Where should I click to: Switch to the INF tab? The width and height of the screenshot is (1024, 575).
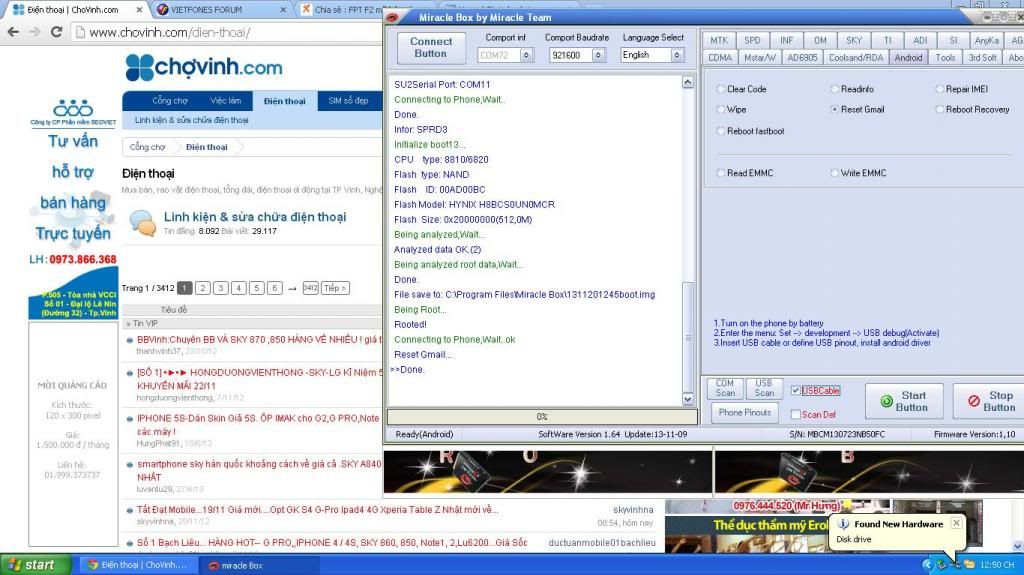click(786, 41)
